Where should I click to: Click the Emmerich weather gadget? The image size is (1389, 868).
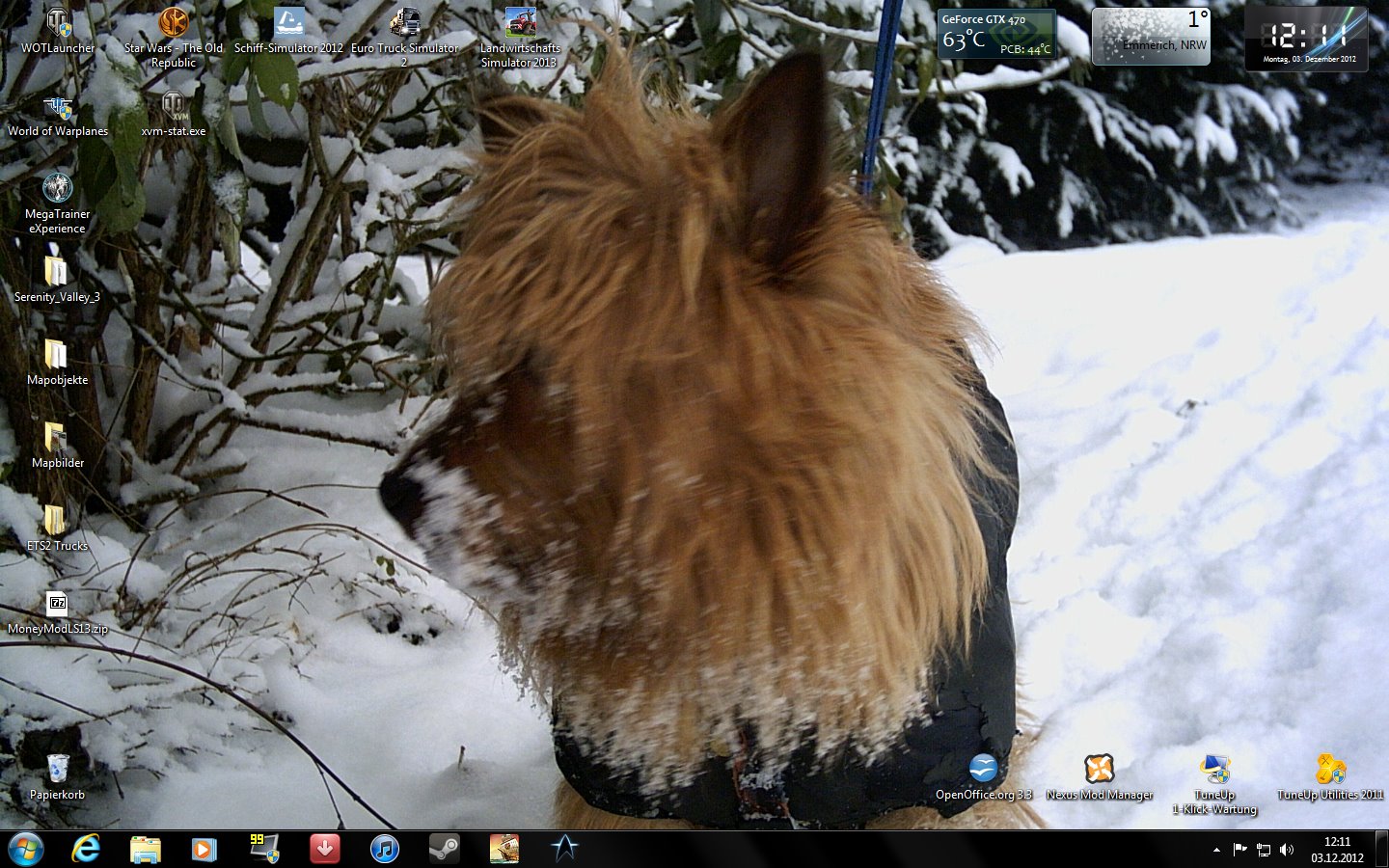[1151, 37]
